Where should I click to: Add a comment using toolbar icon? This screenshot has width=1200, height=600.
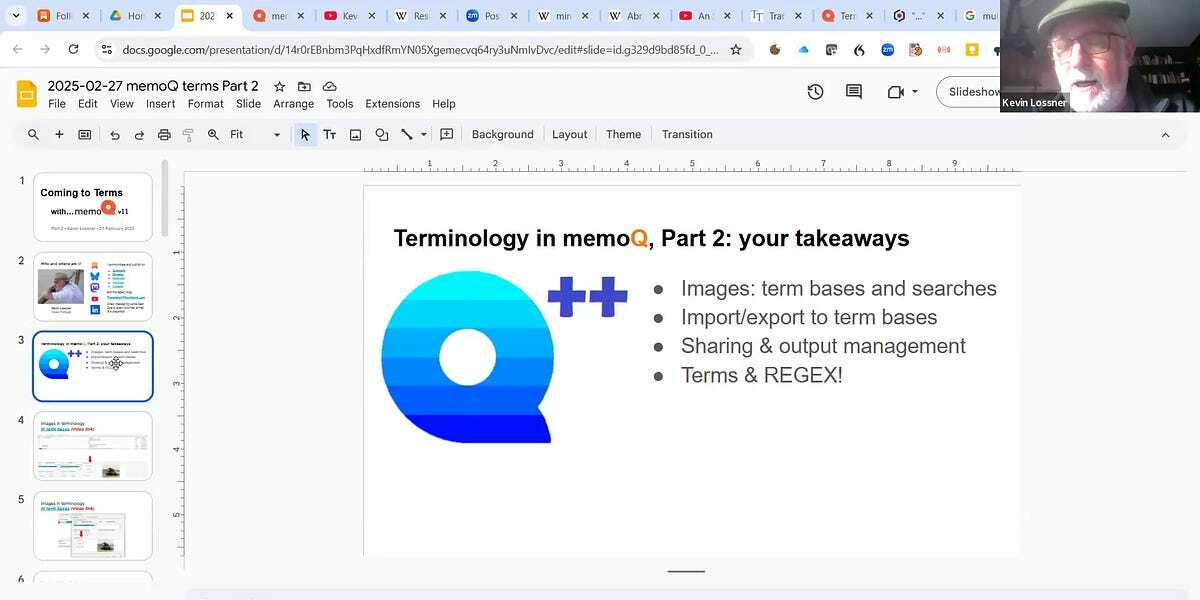pyautogui.click(x=446, y=134)
